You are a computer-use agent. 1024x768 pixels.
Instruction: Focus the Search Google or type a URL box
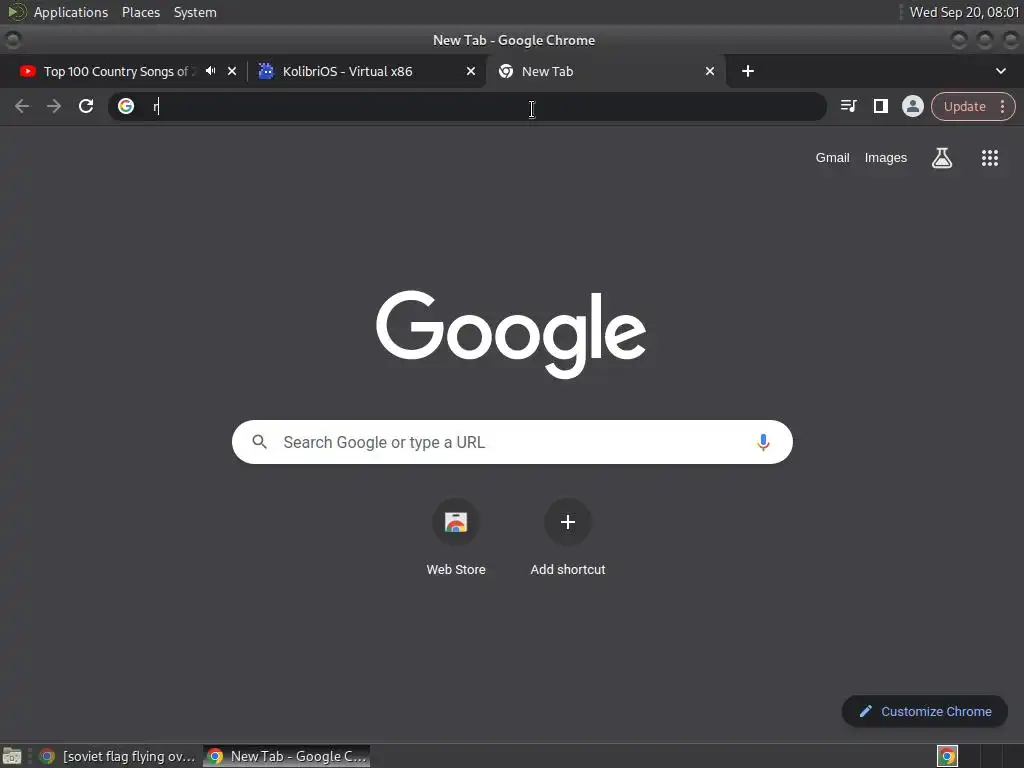pyautogui.click(x=512, y=442)
